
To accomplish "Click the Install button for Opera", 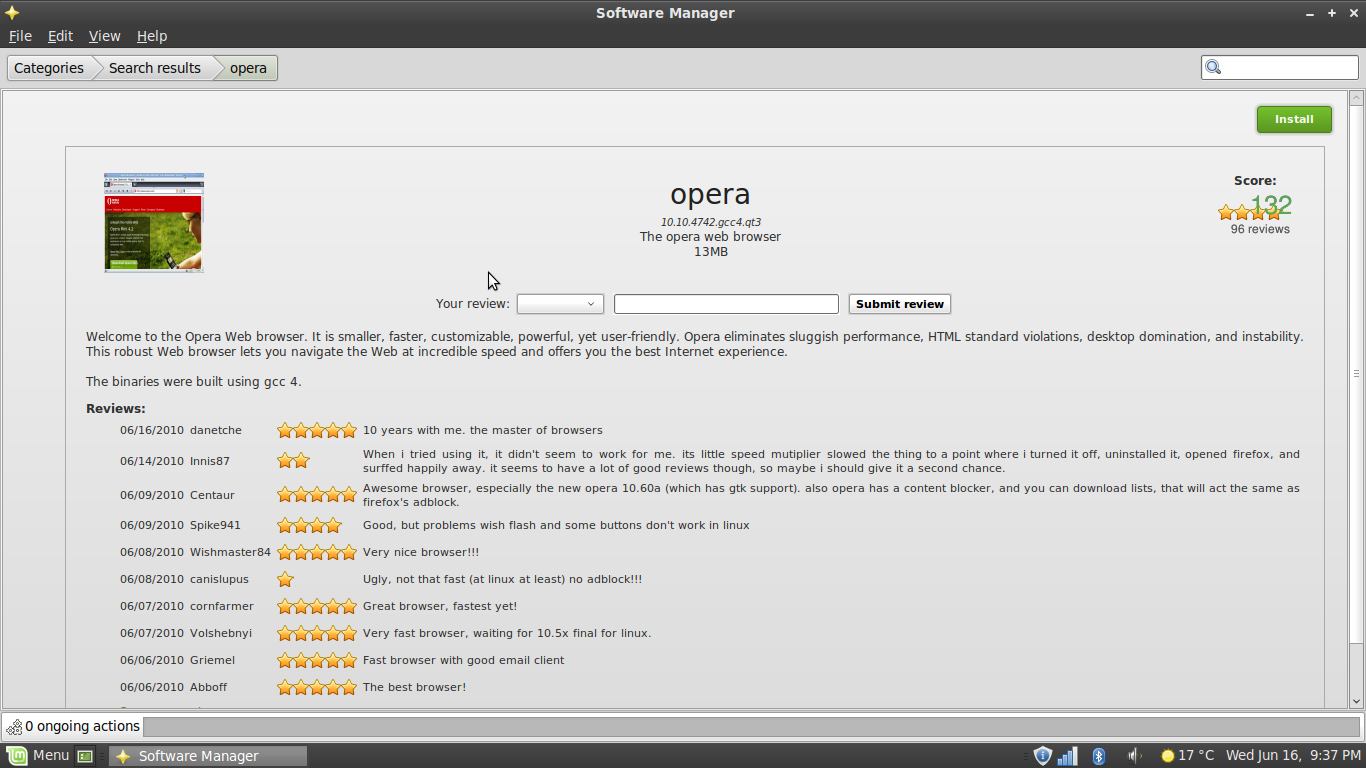I will pos(1294,119).
